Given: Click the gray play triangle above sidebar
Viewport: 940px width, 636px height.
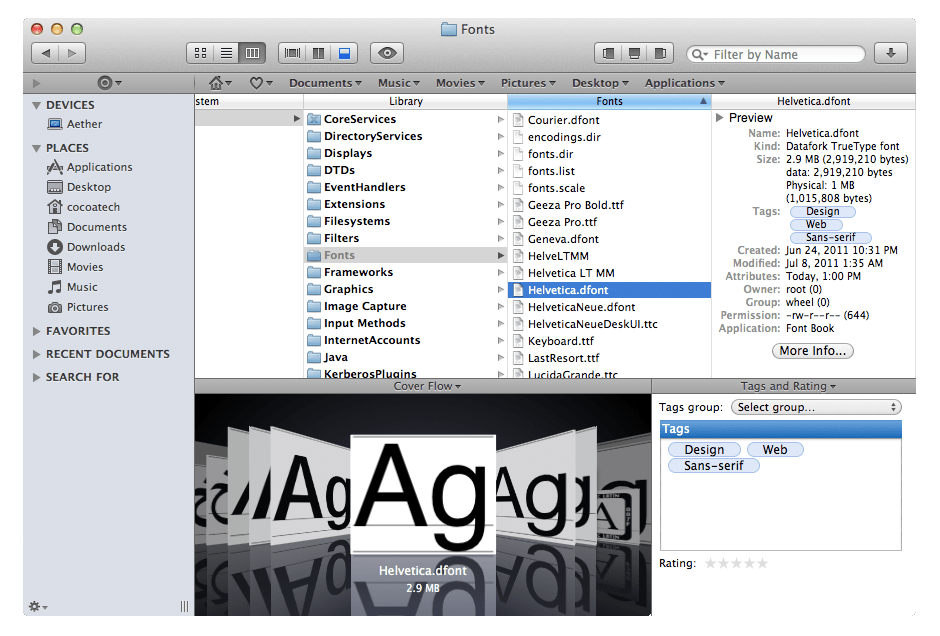Looking at the screenshot, I should pos(36,83).
